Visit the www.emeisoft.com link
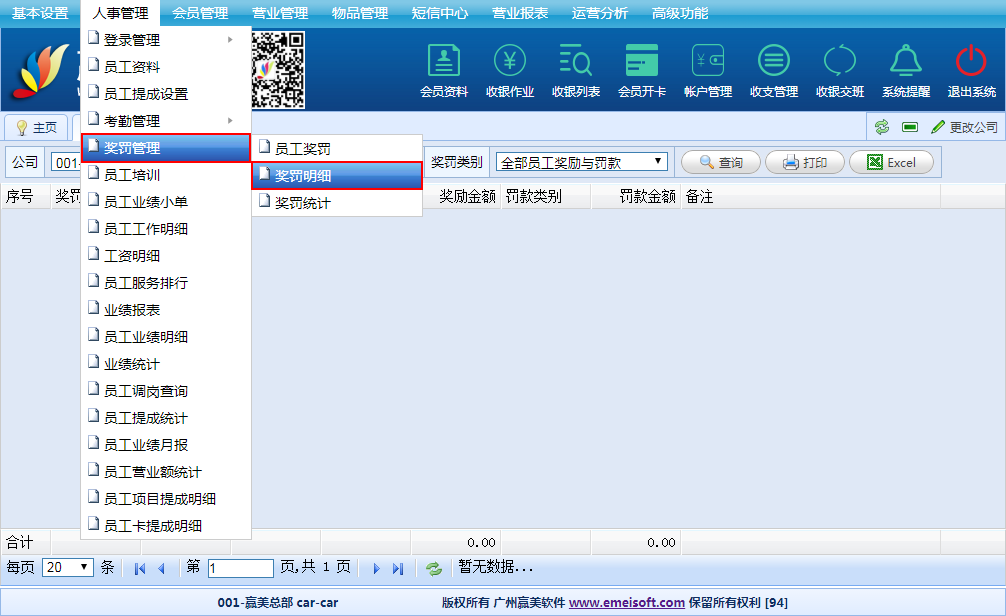Image resolution: width=1006 pixels, height=616 pixels. point(627,602)
